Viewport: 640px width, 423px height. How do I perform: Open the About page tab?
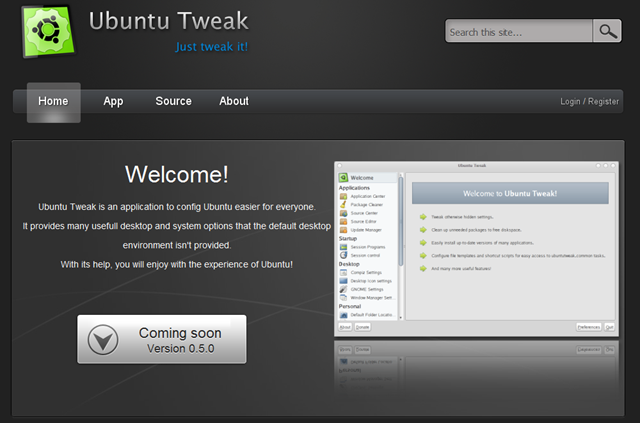point(234,101)
